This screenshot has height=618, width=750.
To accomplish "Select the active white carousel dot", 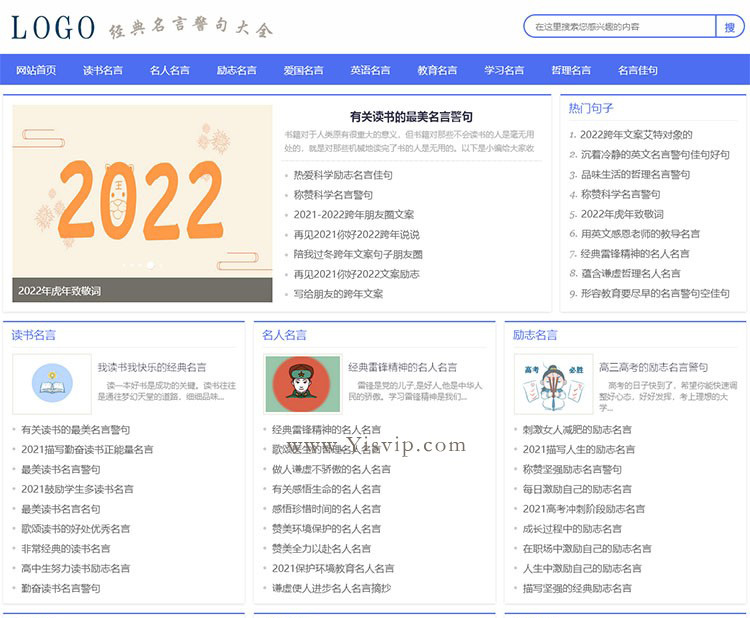I will tap(150, 265).
